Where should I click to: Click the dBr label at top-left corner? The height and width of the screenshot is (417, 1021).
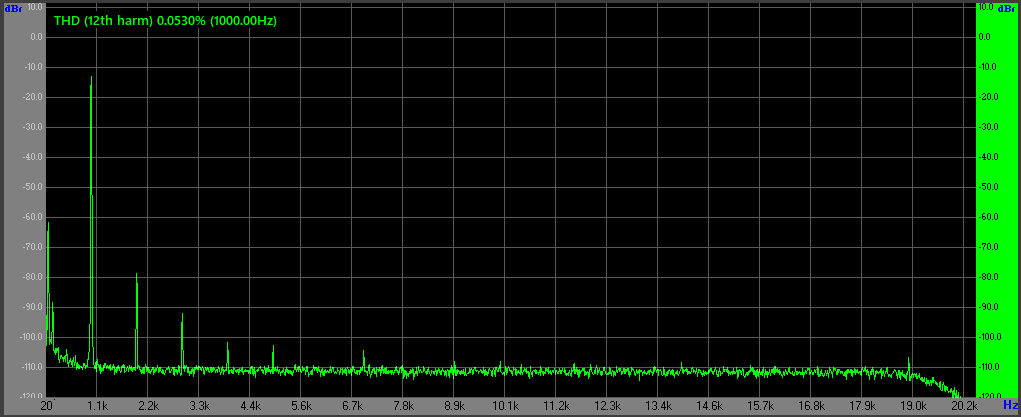(13, 8)
